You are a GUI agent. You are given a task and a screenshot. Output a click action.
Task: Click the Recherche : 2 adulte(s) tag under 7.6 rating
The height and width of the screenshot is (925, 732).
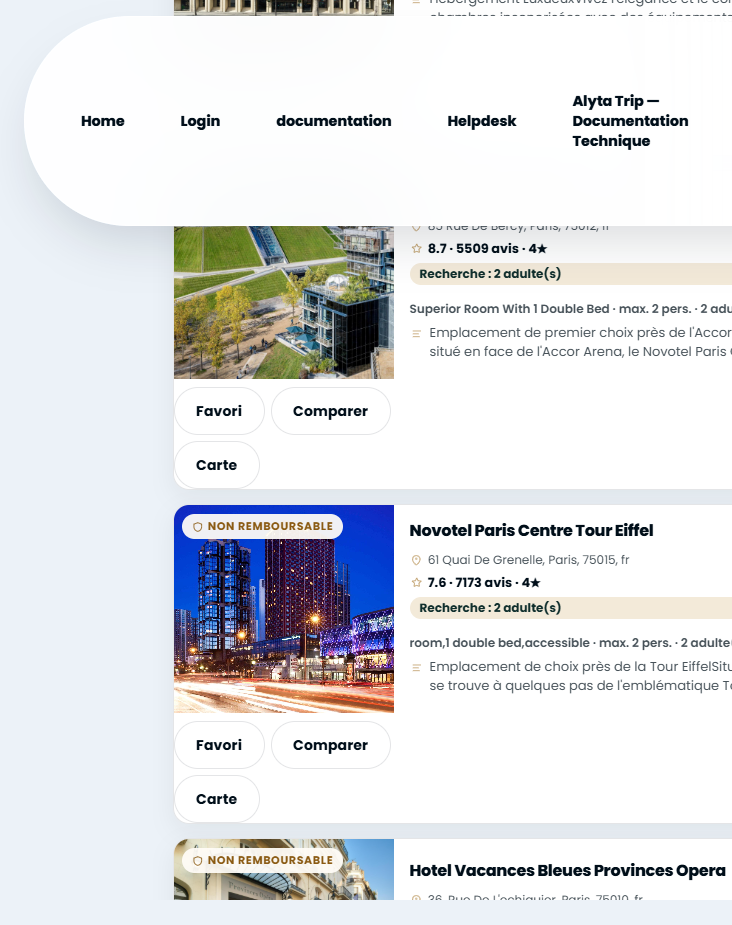571,608
